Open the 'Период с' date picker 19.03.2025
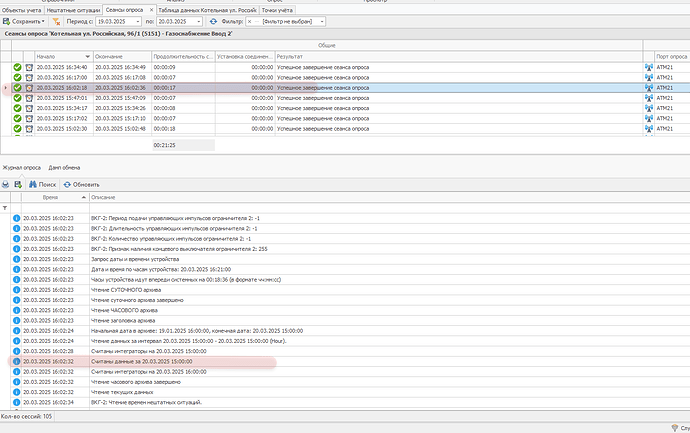The image size is (690, 433). click(138, 21)
